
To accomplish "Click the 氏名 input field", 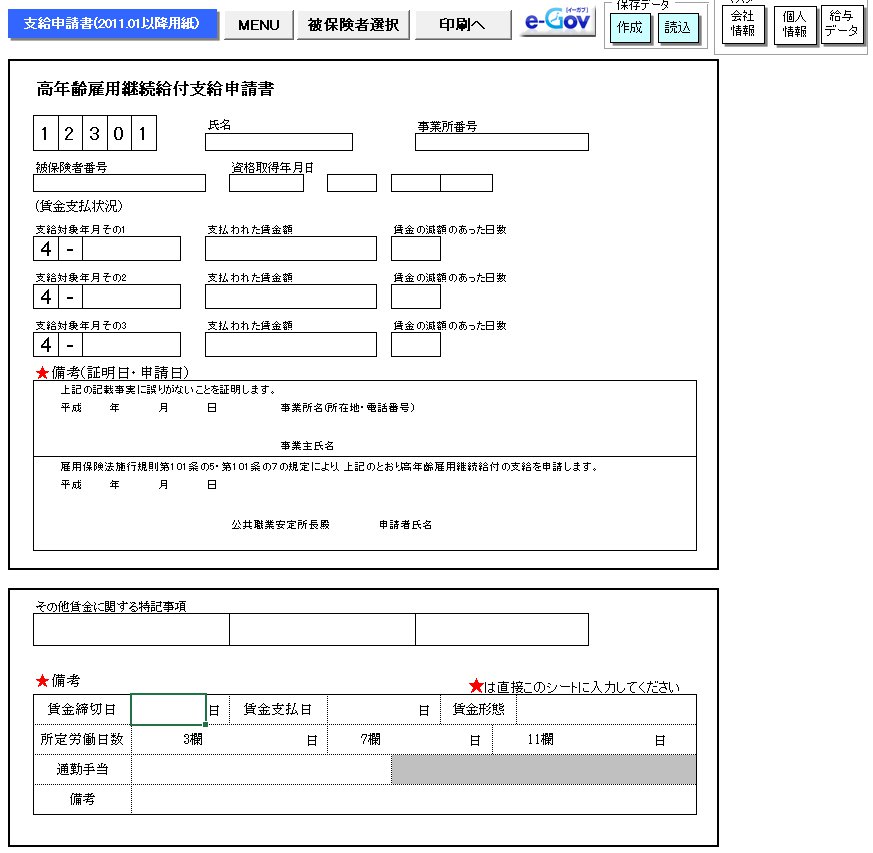I will 278,142.
